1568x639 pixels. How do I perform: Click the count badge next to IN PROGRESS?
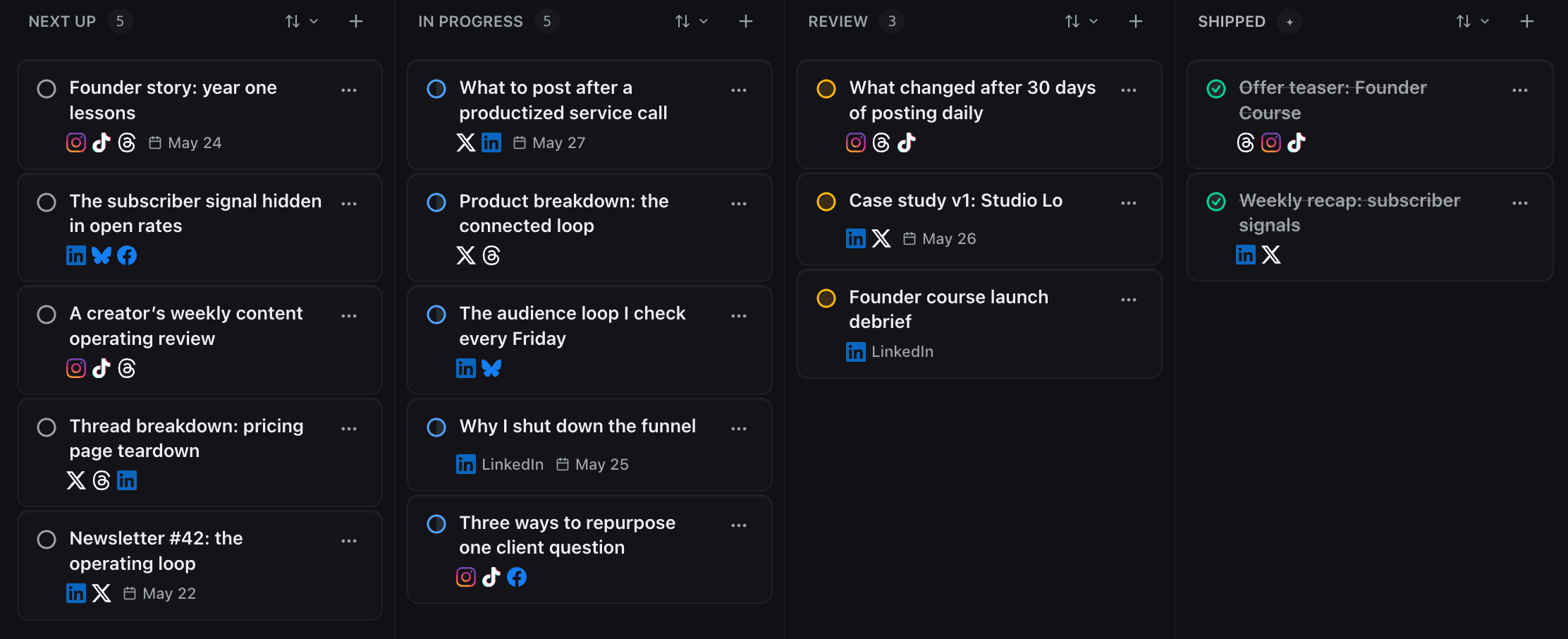pos(547,22)
